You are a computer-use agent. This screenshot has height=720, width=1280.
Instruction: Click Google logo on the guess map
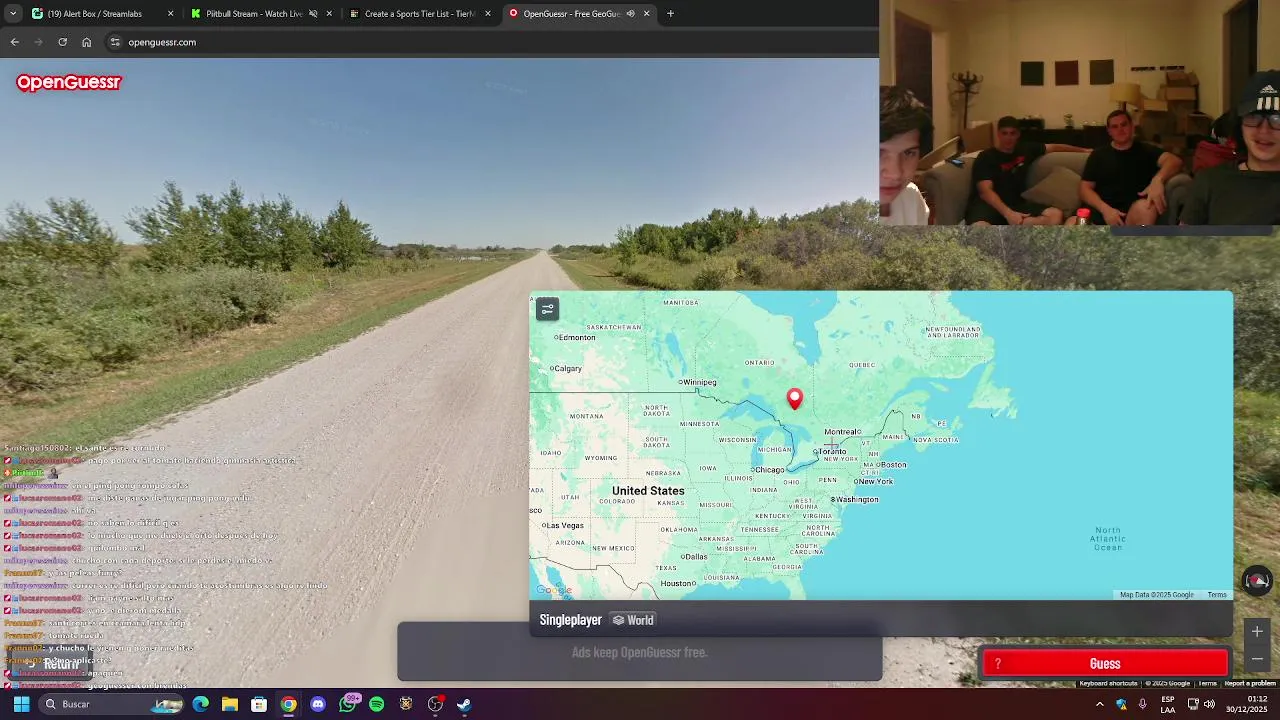click(x=555, y=590)
